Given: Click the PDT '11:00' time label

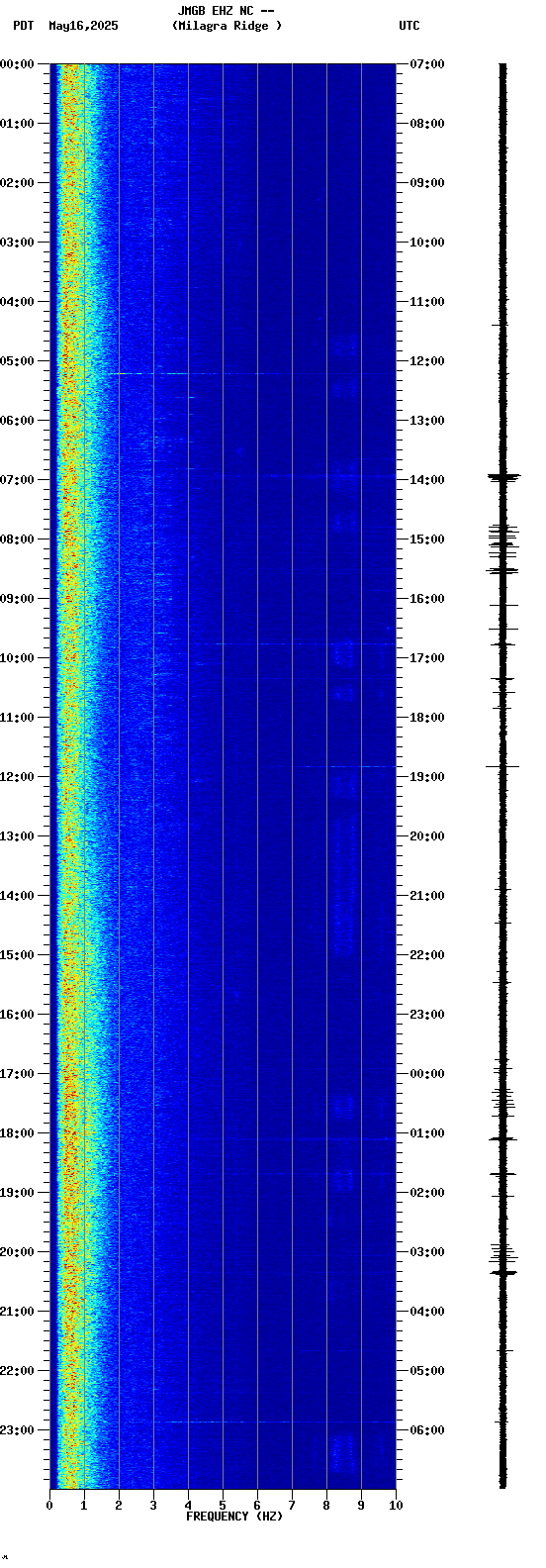Looking at the screenshot, I should 18,718.
